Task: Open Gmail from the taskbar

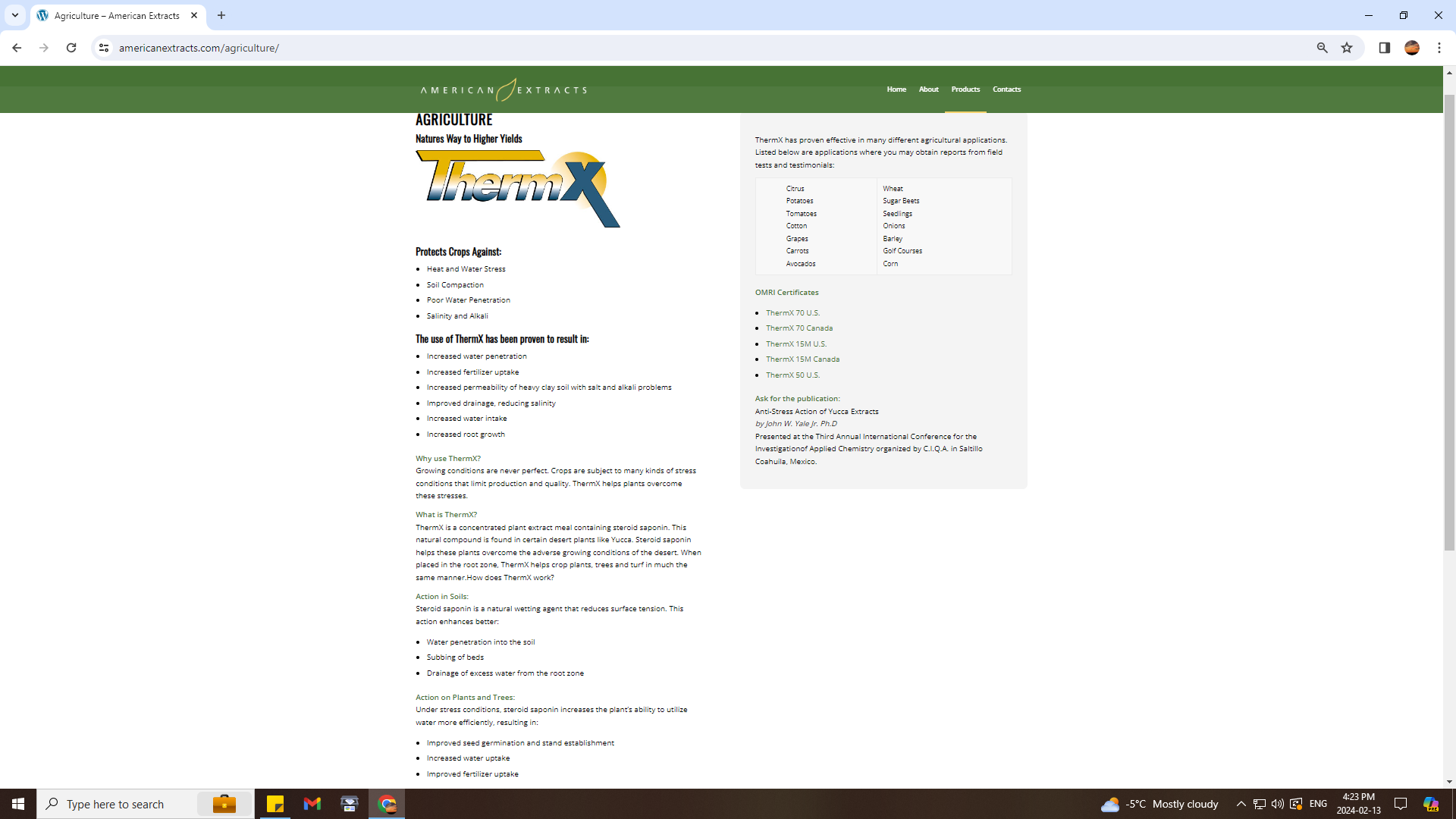Action: pyautogui.click(x=312, y=804)
